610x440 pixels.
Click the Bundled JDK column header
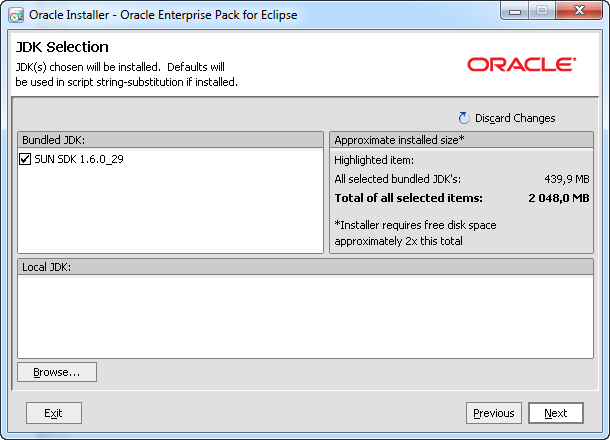[x=170, y=140]
